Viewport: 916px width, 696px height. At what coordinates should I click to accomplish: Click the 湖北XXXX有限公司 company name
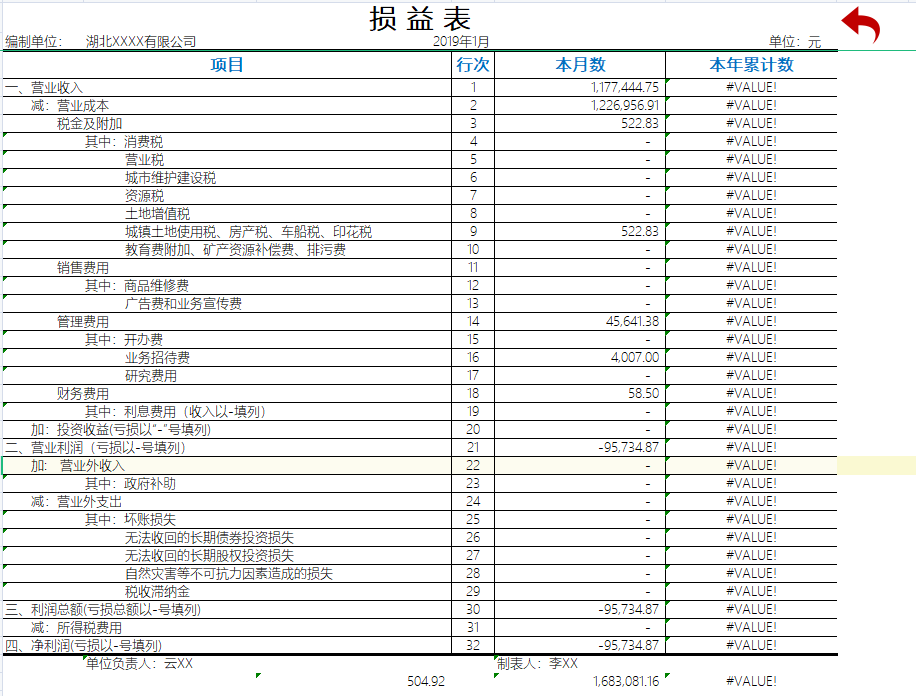coord(141,41)
